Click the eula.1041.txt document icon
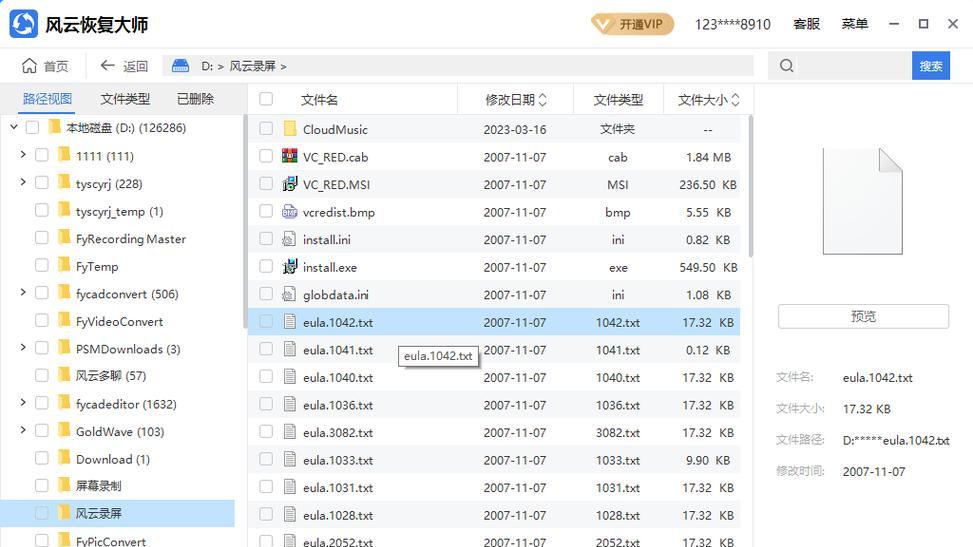Viewport: 973px width, 547px height. (x=290, y=349)
